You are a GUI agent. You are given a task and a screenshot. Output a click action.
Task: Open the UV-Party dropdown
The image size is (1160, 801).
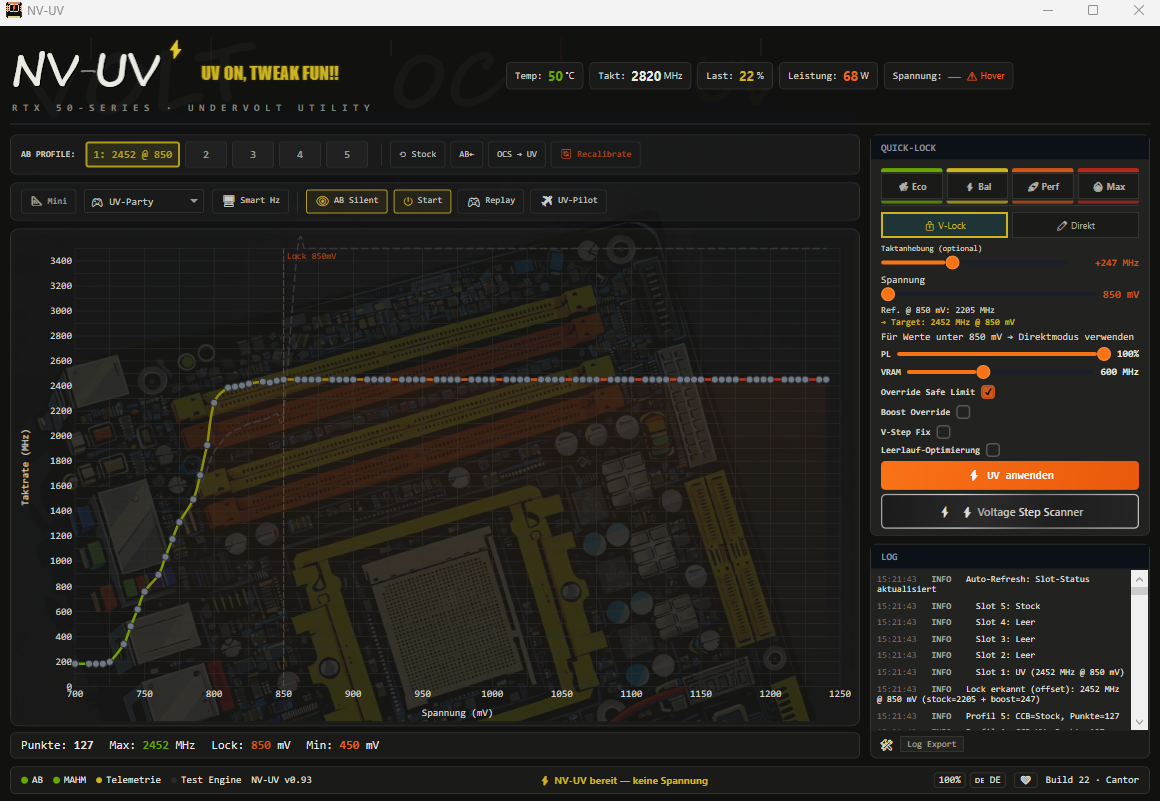[x=144, y=201]
